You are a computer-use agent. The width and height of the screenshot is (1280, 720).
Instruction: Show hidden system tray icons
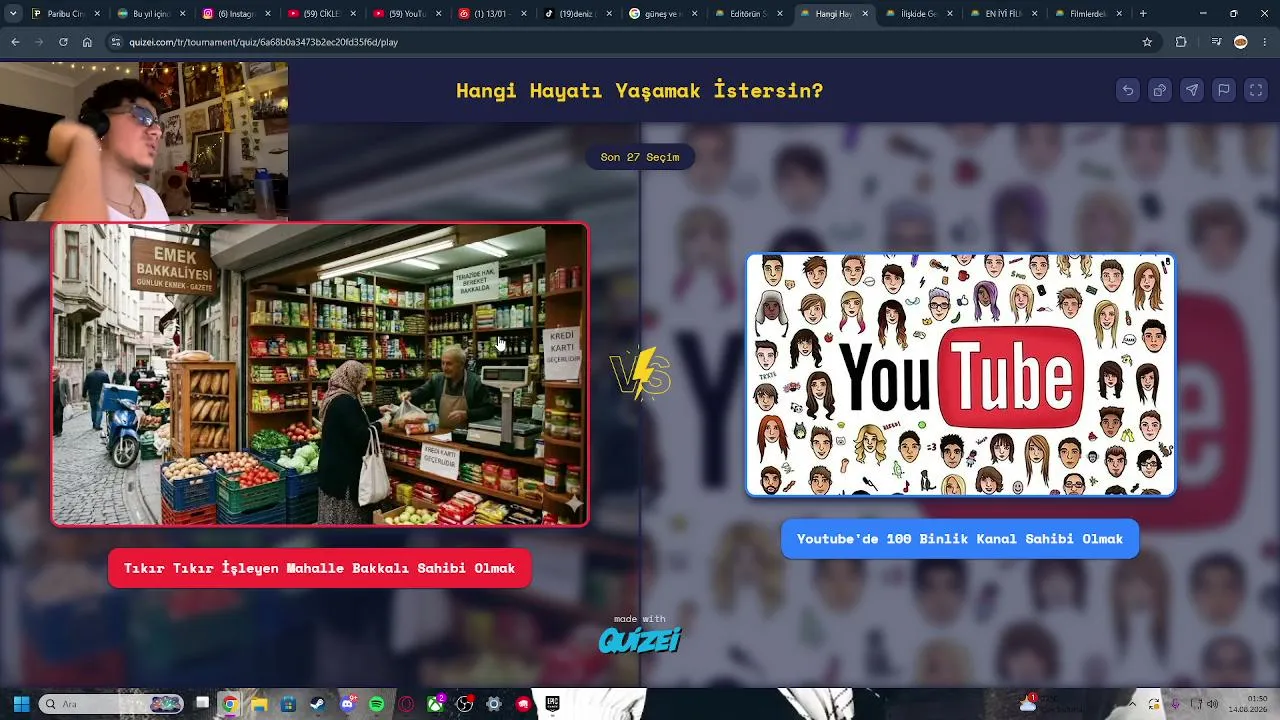(1133, 704)
